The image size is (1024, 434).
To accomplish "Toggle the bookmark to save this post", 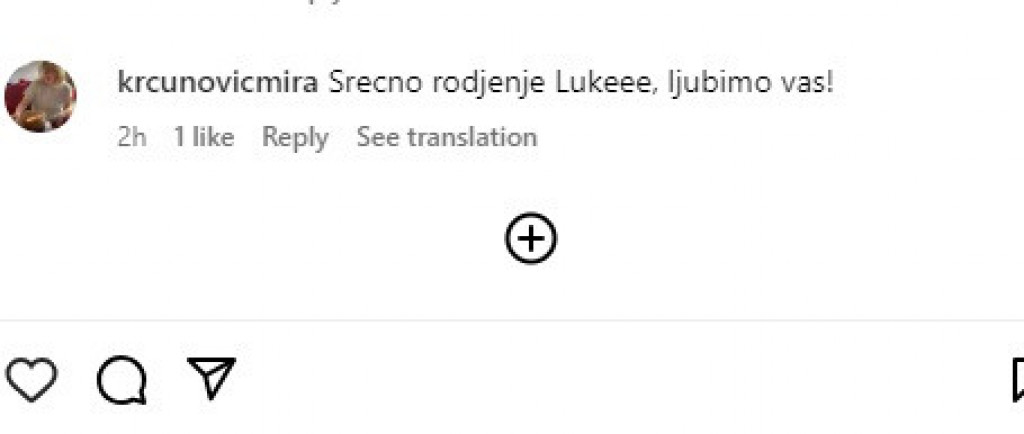I will click(1017, 380).
